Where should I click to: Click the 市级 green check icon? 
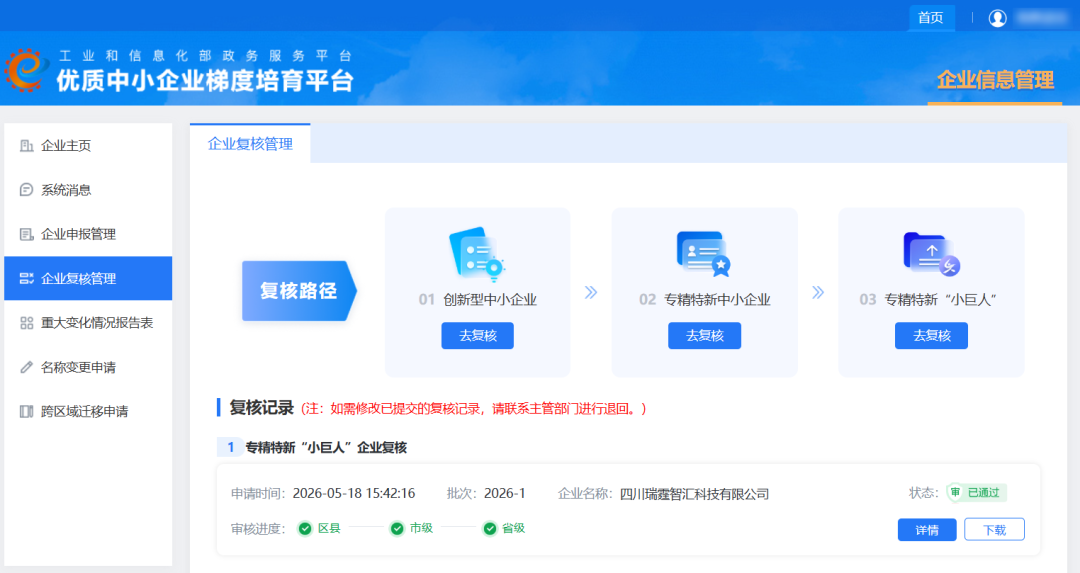397,528
